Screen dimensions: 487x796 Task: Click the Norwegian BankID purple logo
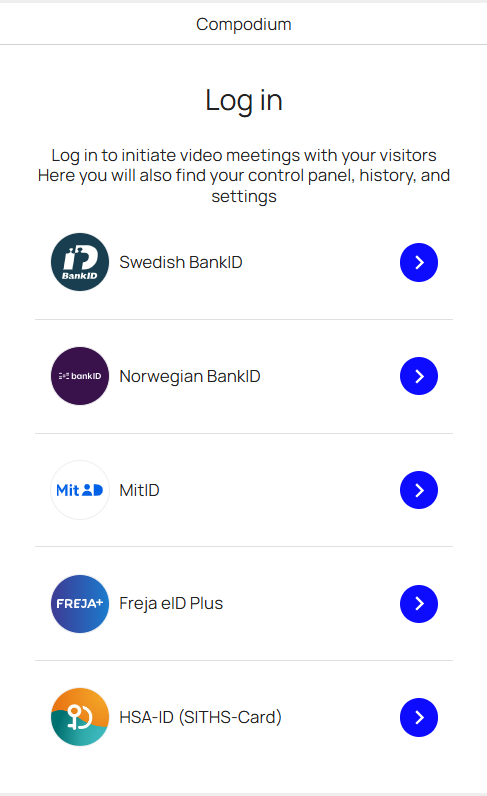[x=80, y=376]
